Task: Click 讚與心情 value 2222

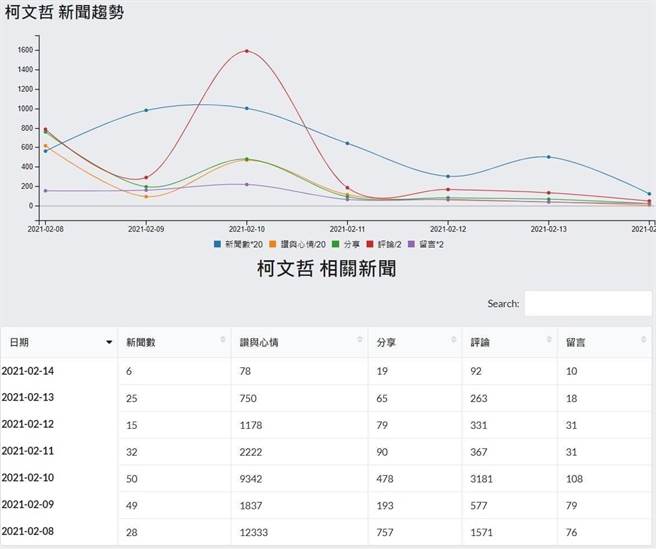Action: pos(251,452)
